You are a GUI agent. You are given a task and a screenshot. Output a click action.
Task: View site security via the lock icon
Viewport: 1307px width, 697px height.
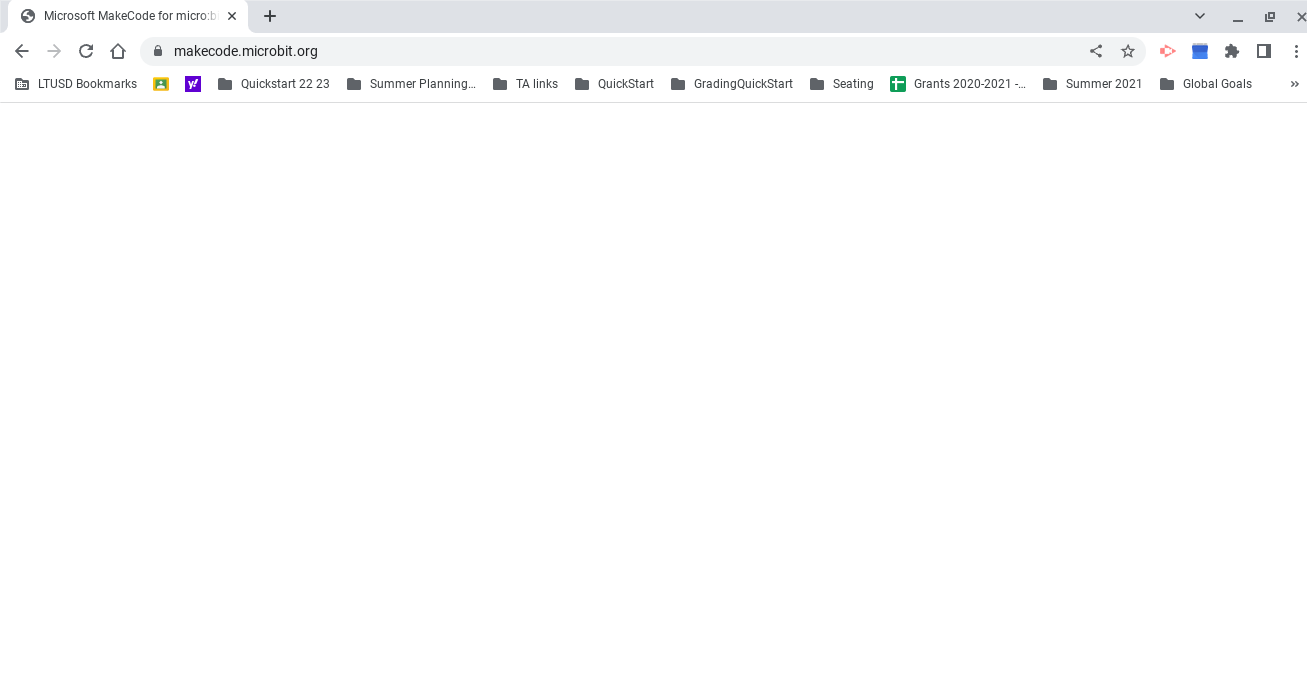point(157,50)
